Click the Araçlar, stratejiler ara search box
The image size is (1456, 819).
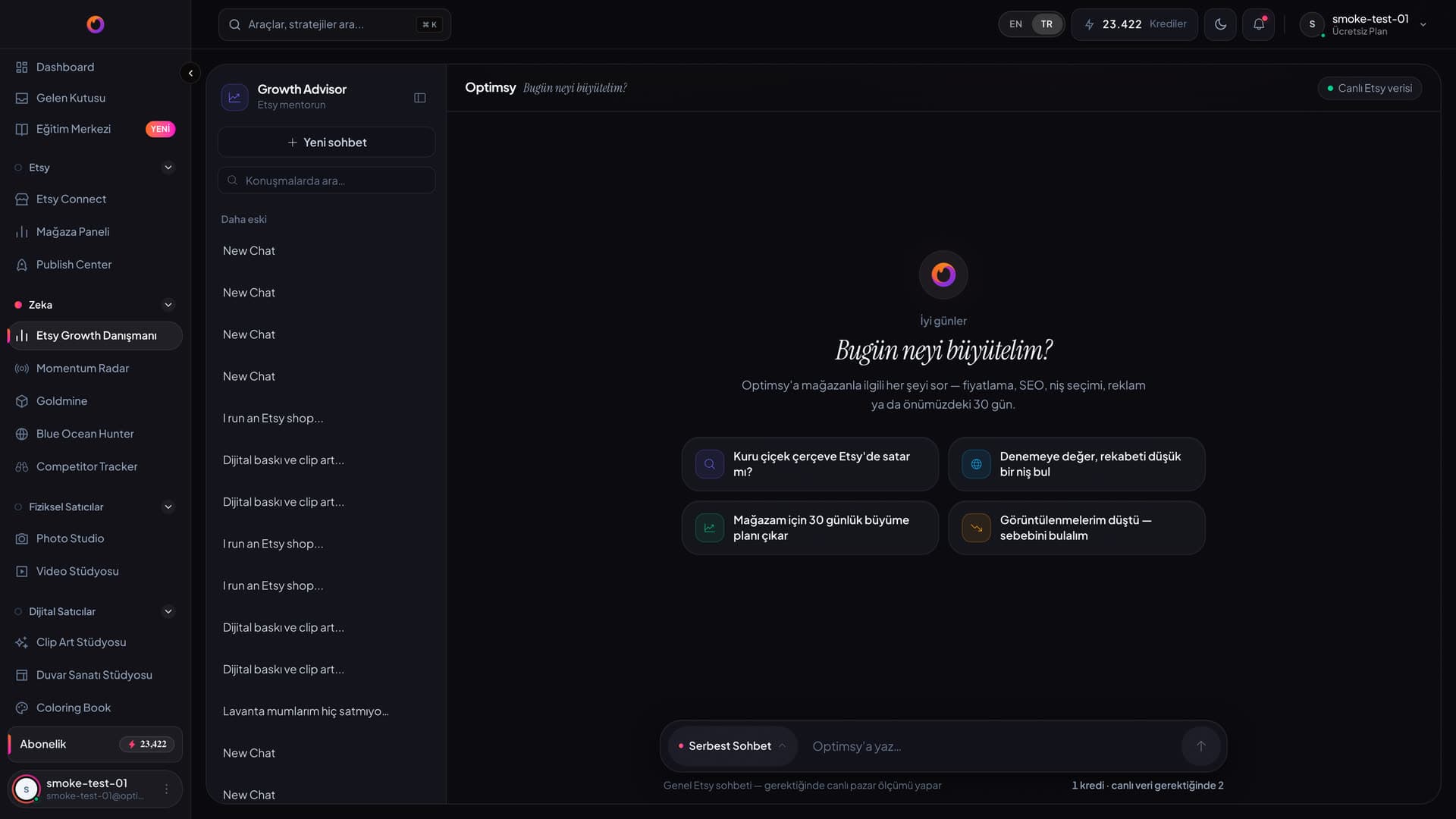334,24
